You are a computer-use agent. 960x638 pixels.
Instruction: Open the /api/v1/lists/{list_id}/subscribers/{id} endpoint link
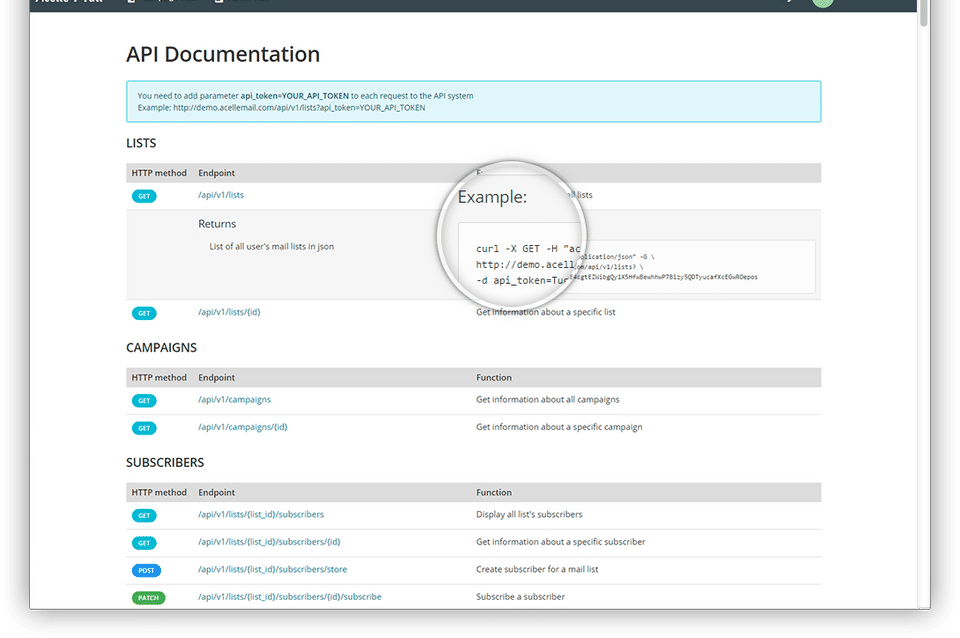click(269, 542)
